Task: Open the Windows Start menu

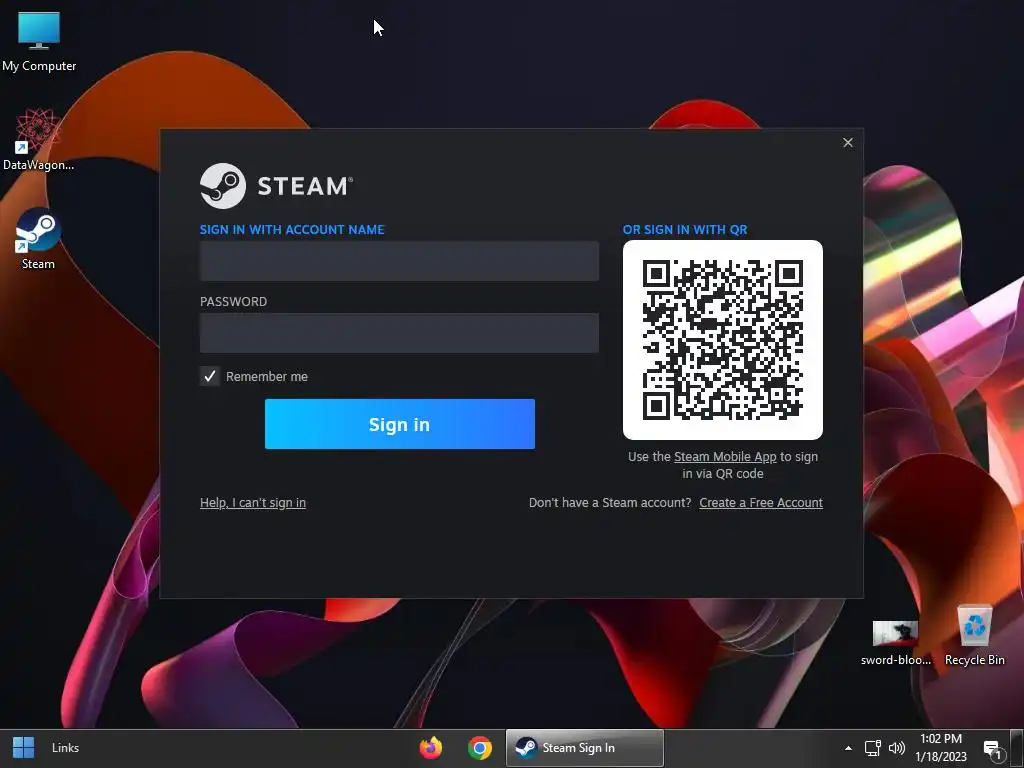Action: pyautogui.click(x=24, y=748)
